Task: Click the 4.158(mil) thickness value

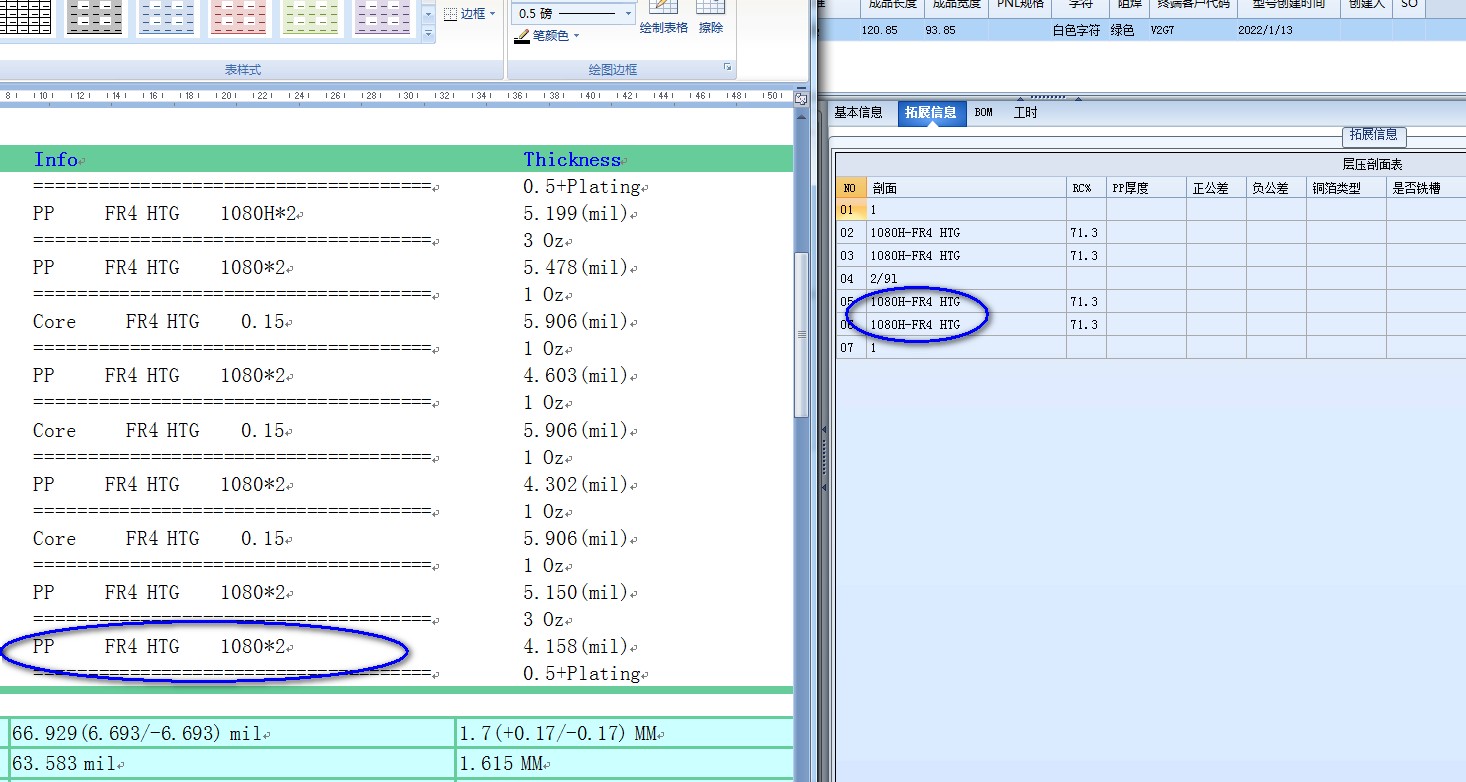Action: (x=575, y=646)
